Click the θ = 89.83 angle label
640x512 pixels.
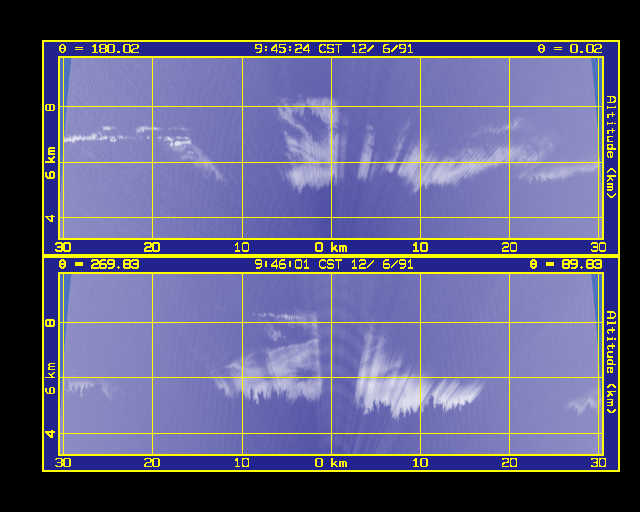[566, 265]
